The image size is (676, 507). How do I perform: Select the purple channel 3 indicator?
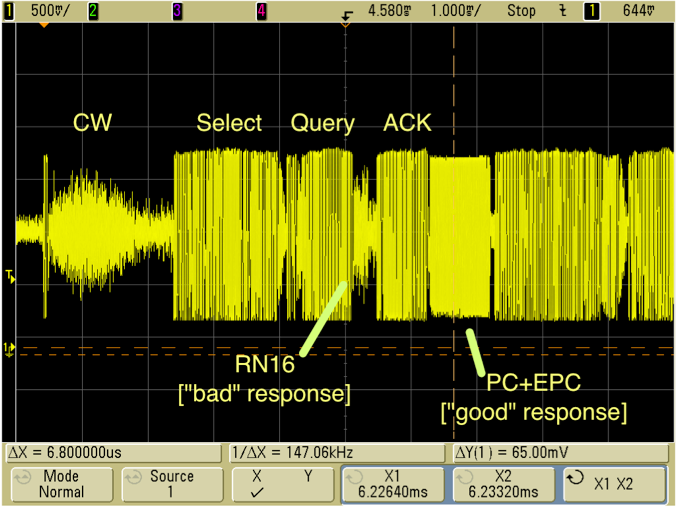point(178,10)
